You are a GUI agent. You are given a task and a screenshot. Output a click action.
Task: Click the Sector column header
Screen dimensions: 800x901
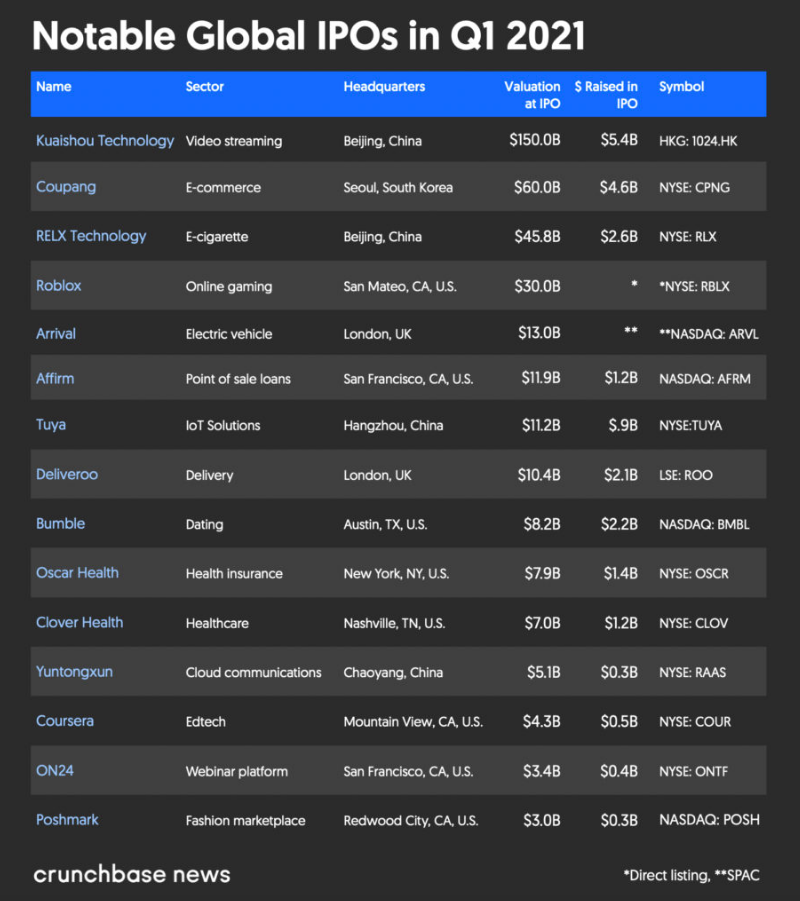pos(204,87)
